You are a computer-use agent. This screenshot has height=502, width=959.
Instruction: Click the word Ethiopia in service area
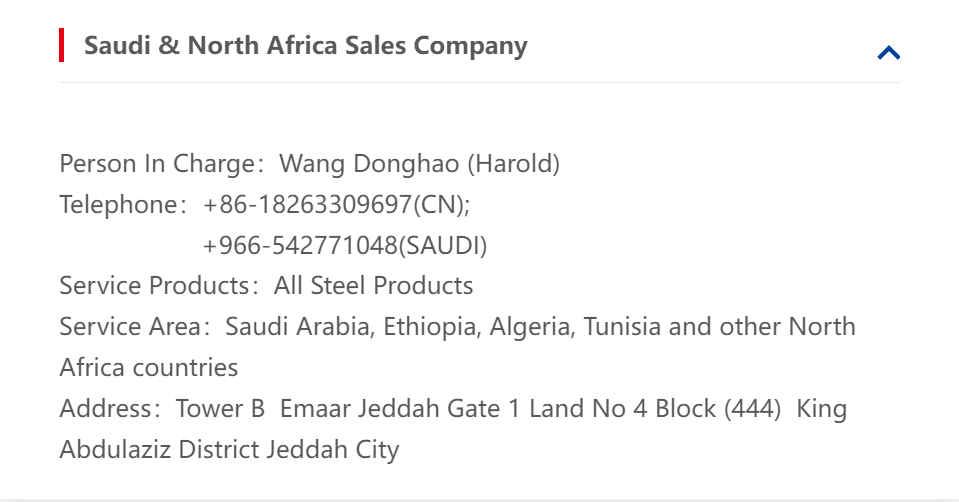click(x=429, y=328)
